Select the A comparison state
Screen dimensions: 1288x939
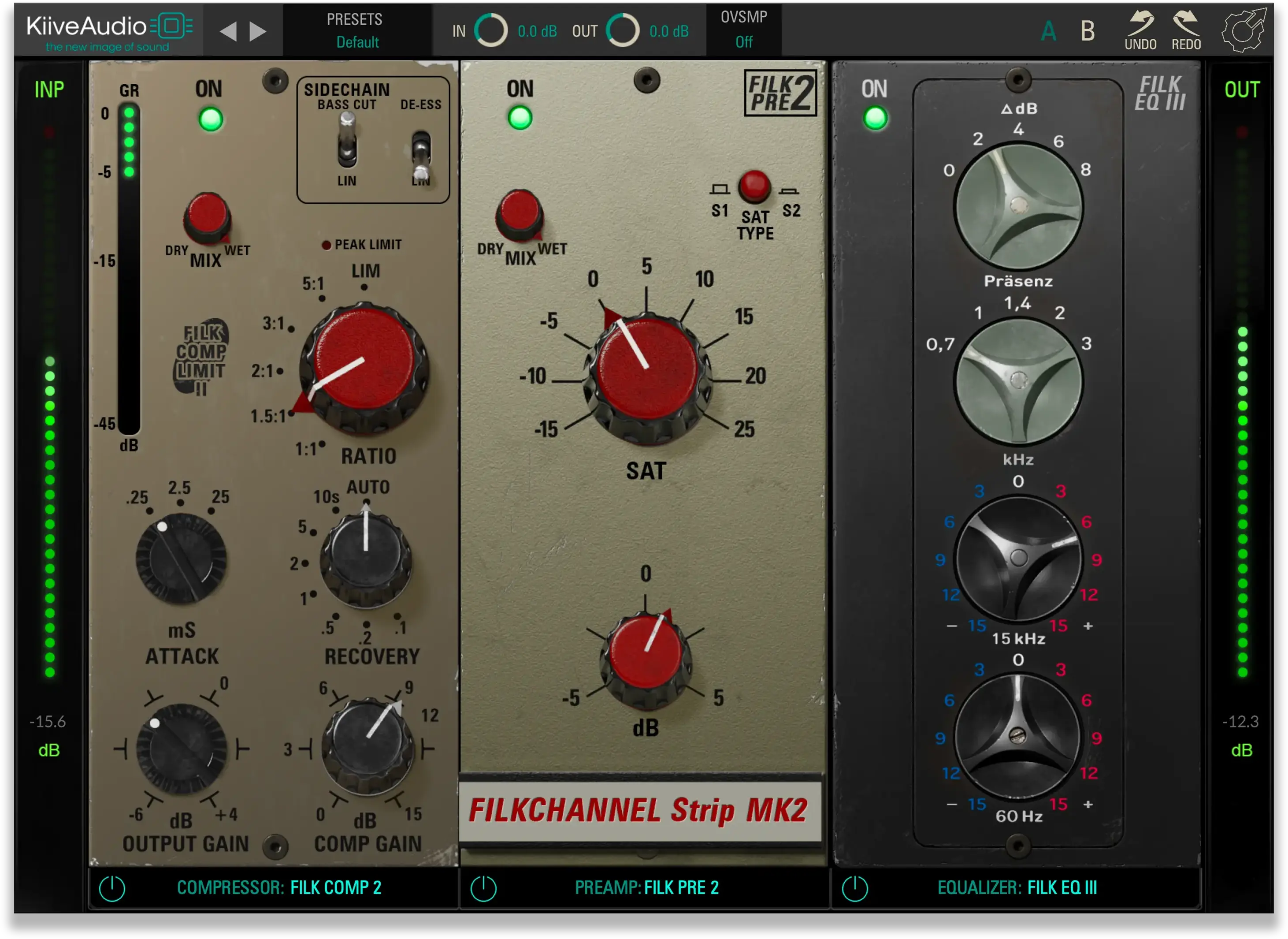[x=1048, y=31]
